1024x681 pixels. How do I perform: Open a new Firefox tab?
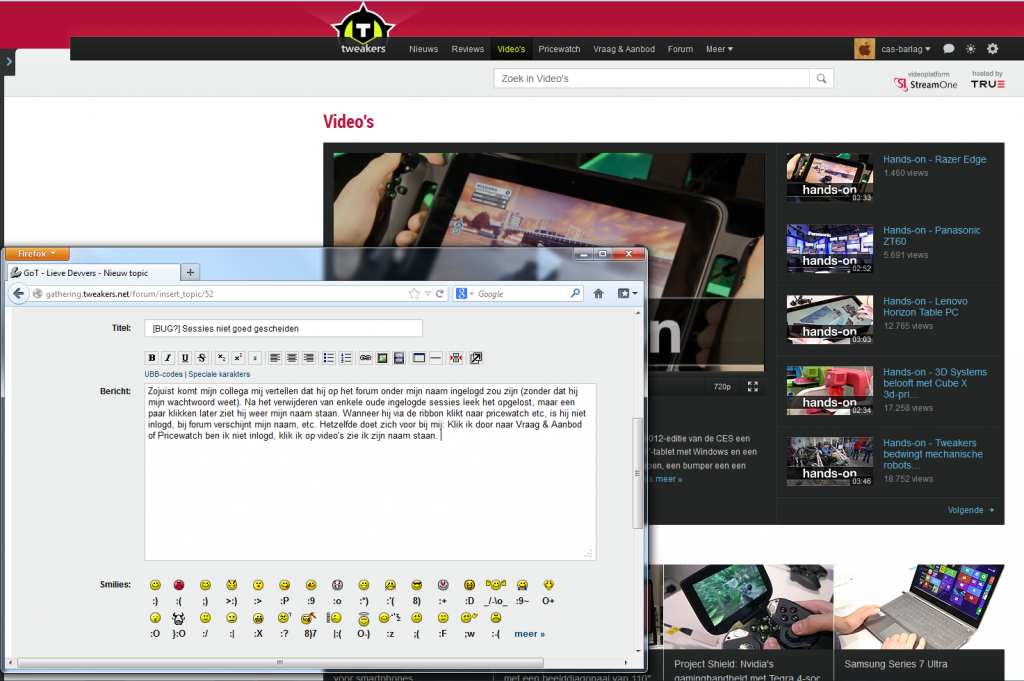click(x=191, y=272)
